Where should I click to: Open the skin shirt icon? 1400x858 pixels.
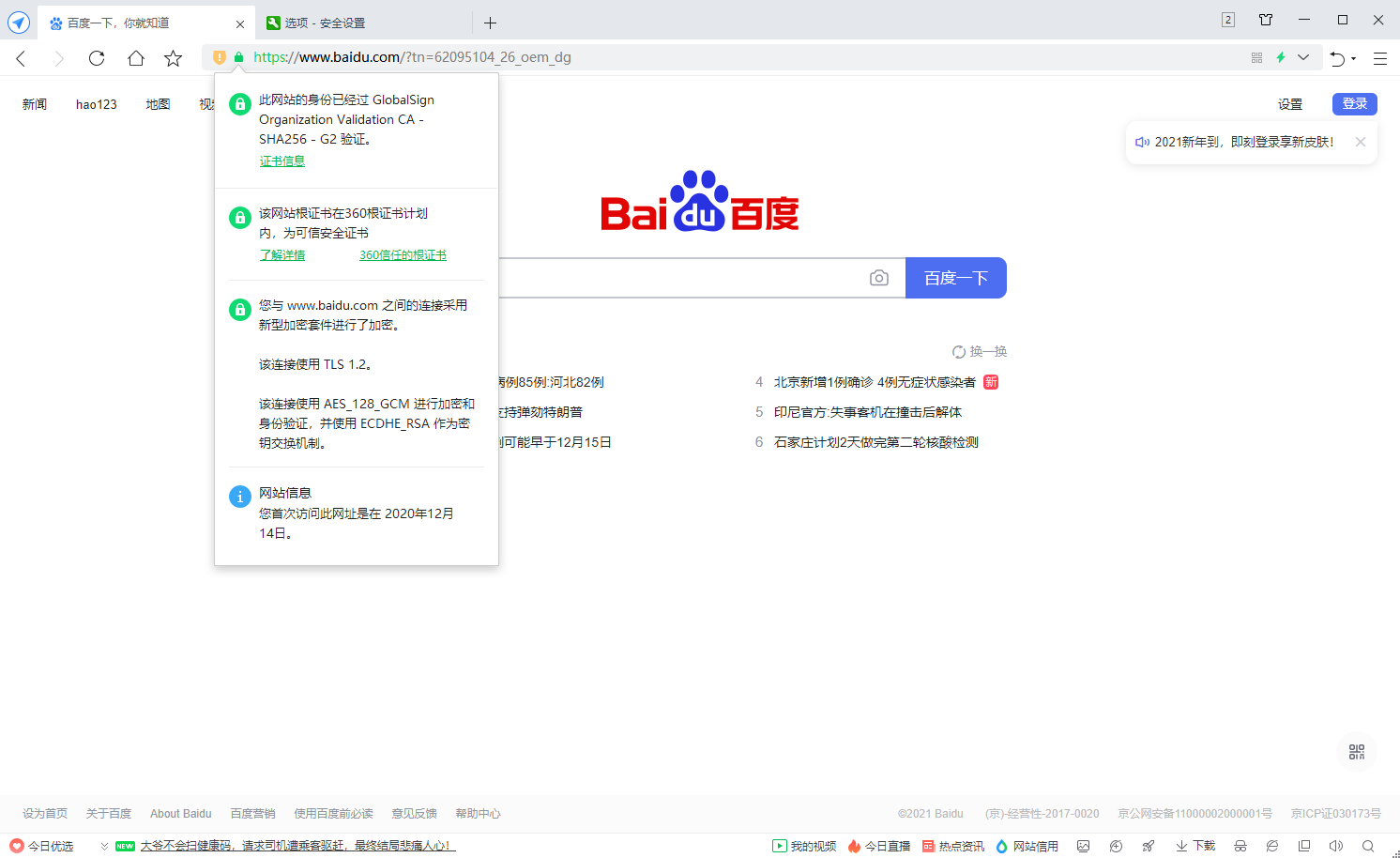click(1266, 20)
